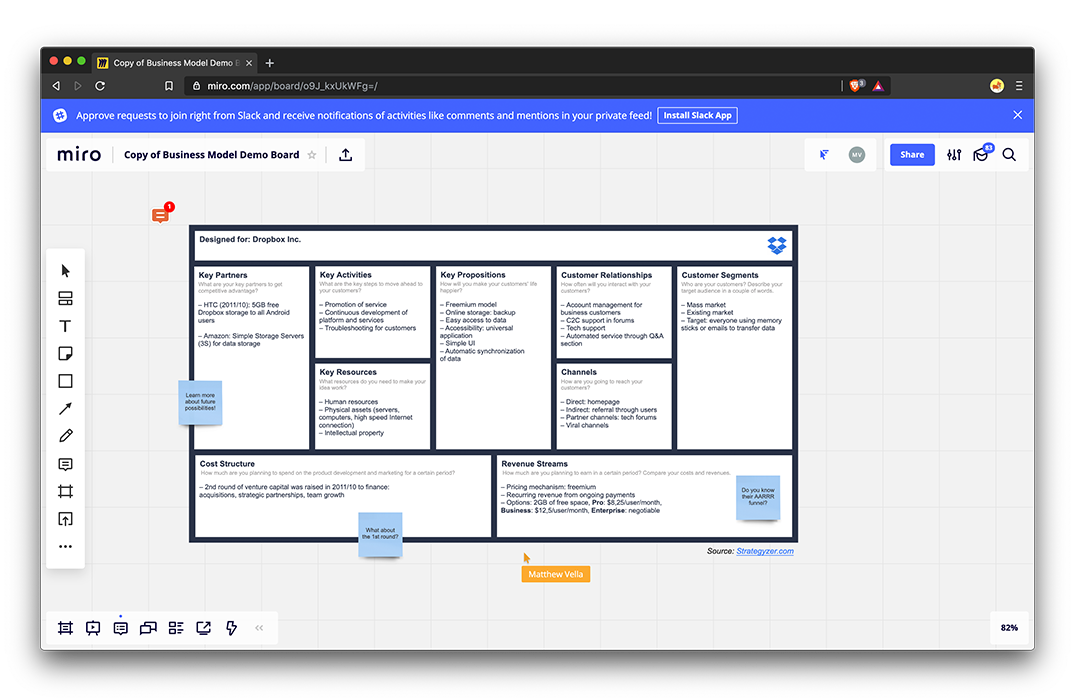Start screen sharing in bottom toolbar
Viewport: 1071px width, 698px height.
(x=204, y=628)
